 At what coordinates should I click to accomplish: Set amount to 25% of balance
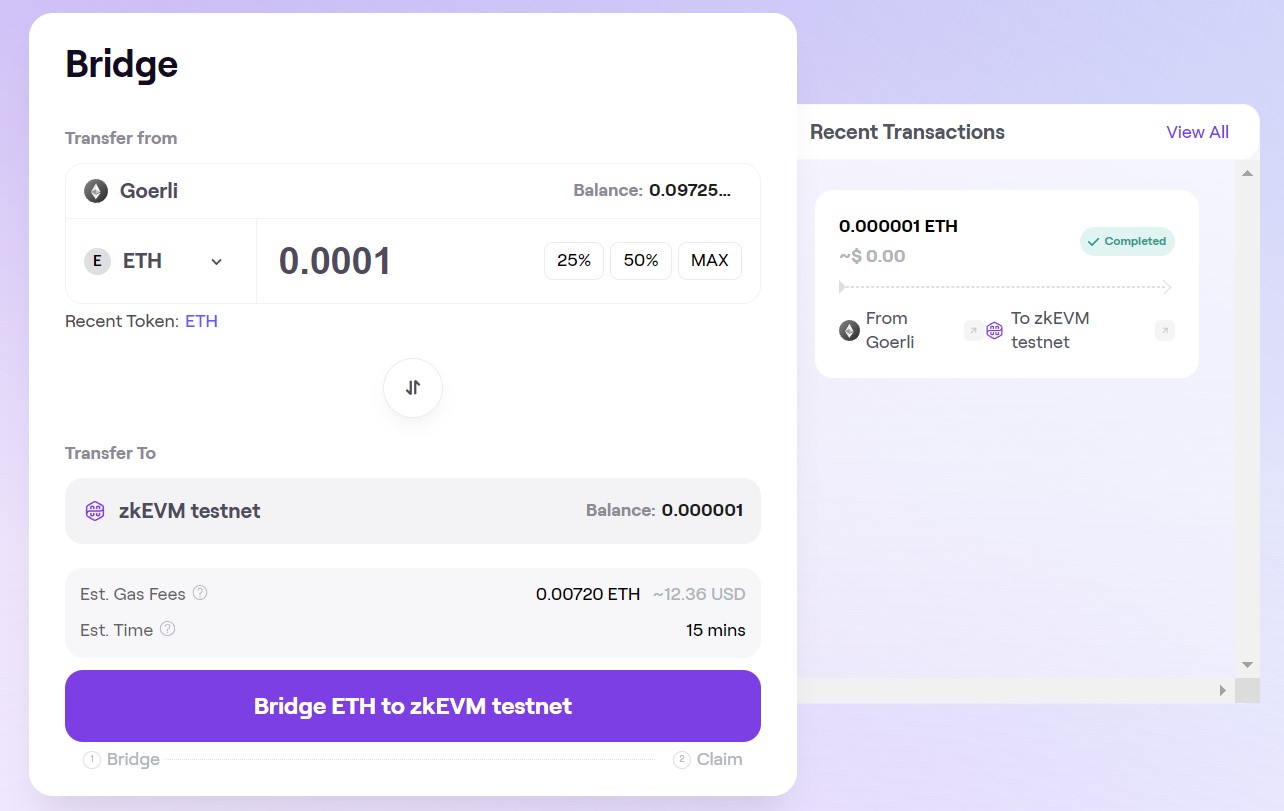[574, 261]
